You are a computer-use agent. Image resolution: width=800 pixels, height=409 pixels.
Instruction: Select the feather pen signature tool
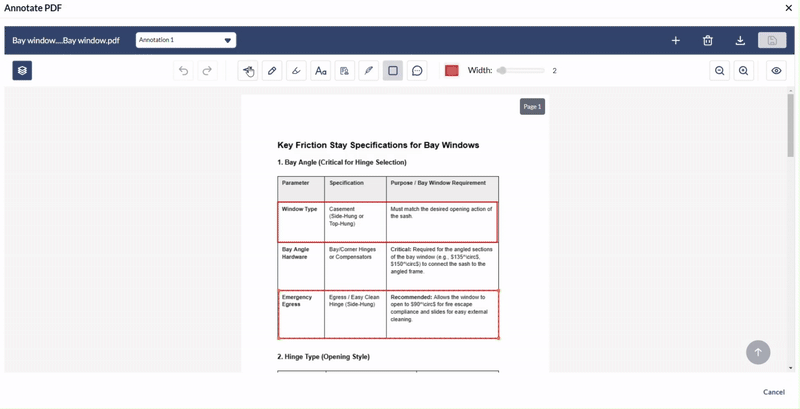[368, 71]
